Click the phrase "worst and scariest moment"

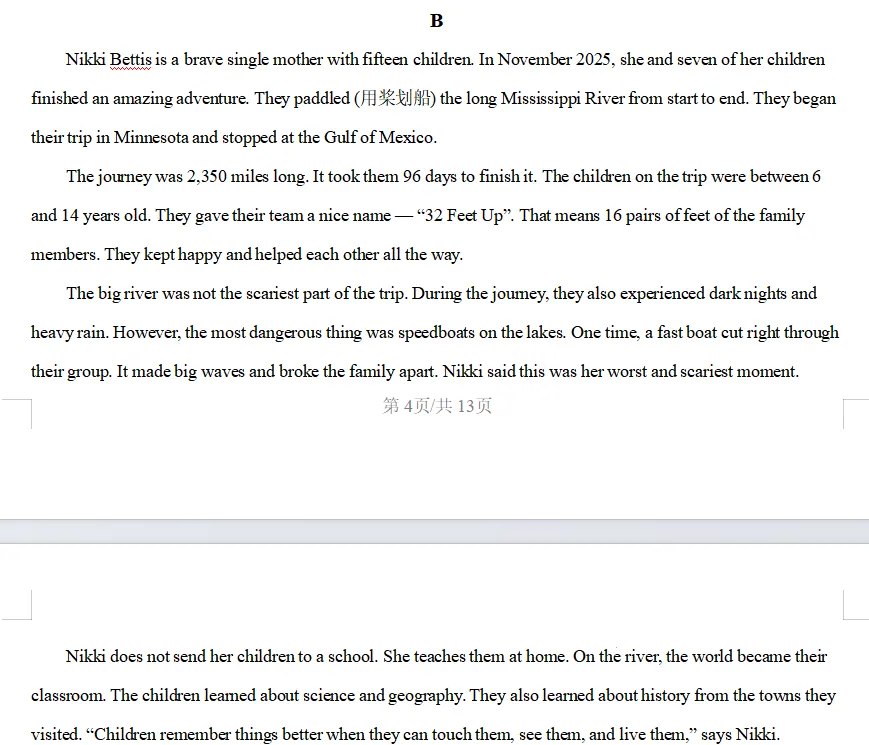coord(702,371)
